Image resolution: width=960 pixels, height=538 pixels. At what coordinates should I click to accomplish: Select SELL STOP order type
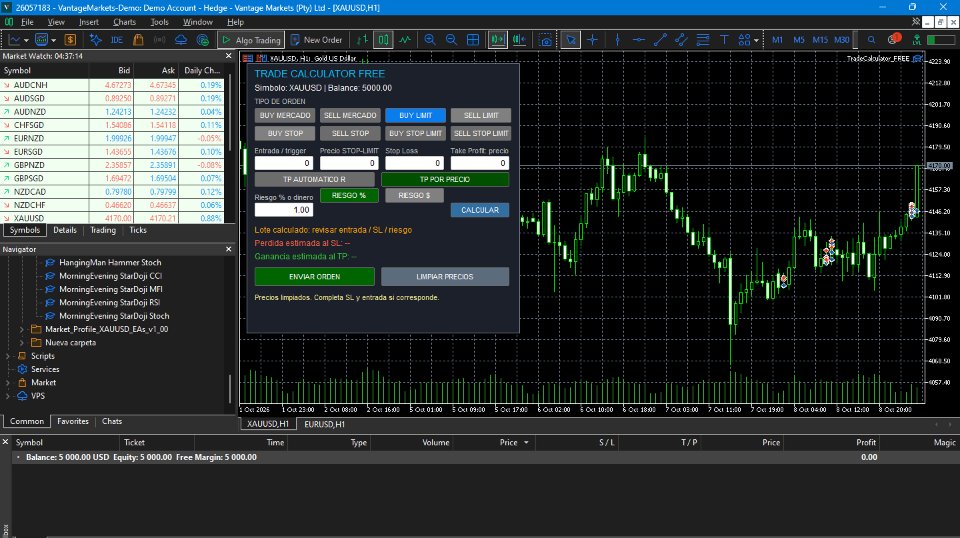[350, 133]
